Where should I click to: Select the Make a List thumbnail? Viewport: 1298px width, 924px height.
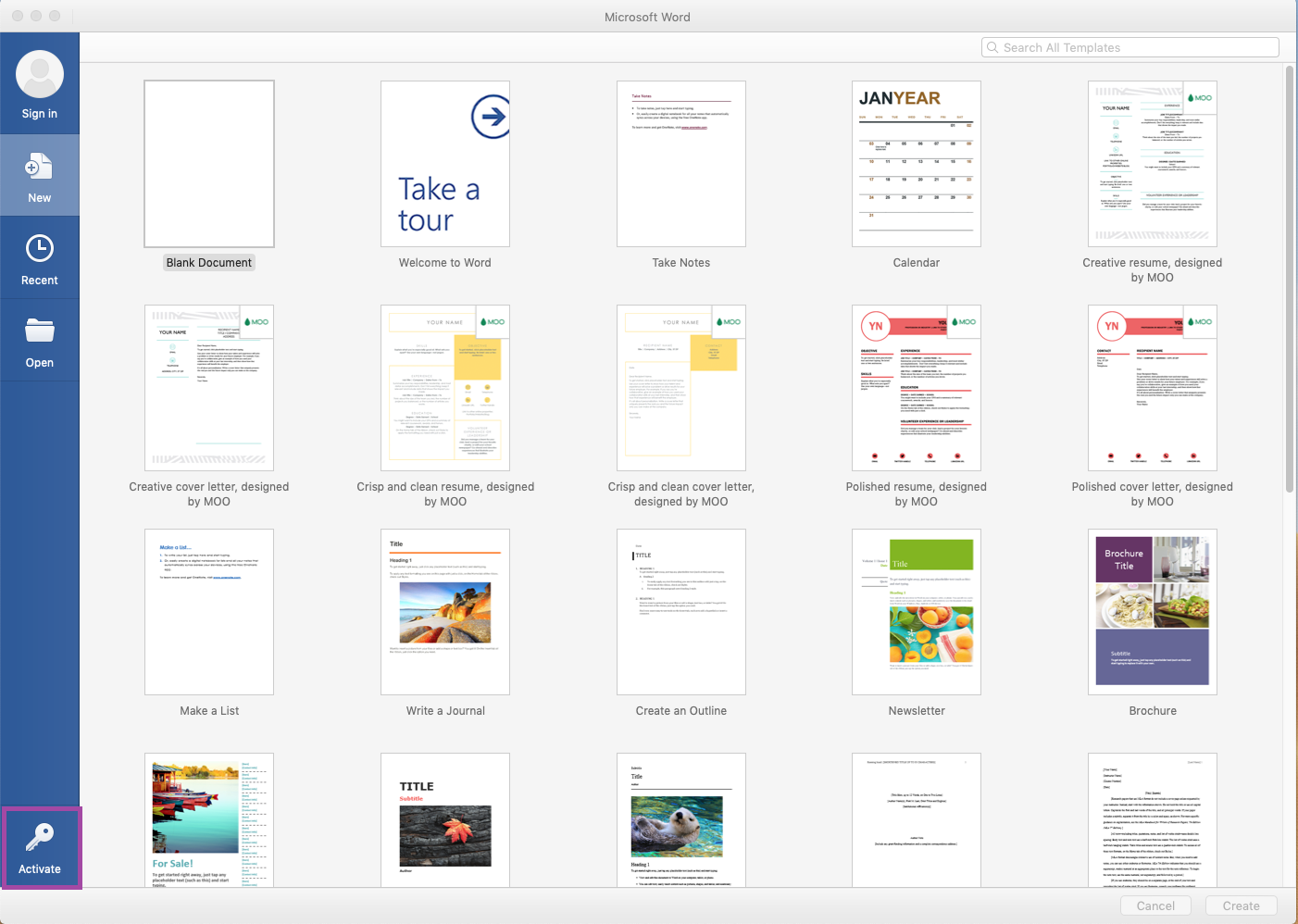pos(209,612)
